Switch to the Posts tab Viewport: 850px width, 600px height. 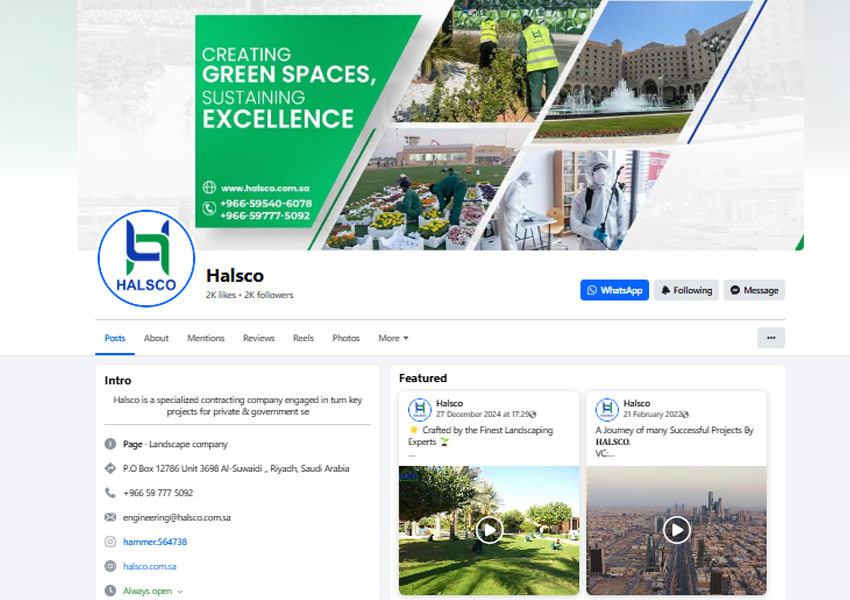[115, 338]
